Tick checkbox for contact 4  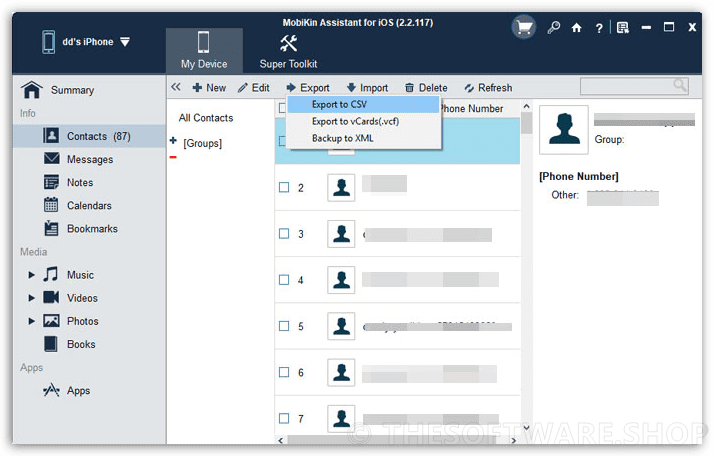point(284,280)
